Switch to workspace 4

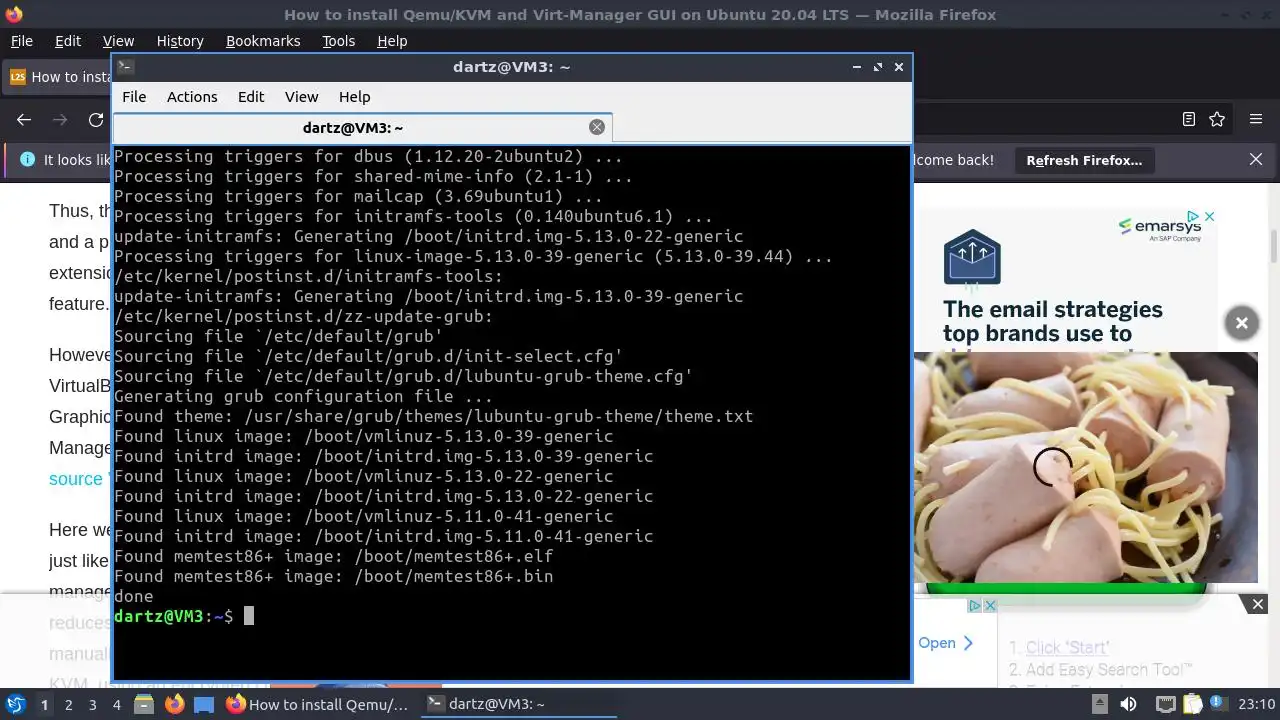pyautogui.click(x=117, y=704)
